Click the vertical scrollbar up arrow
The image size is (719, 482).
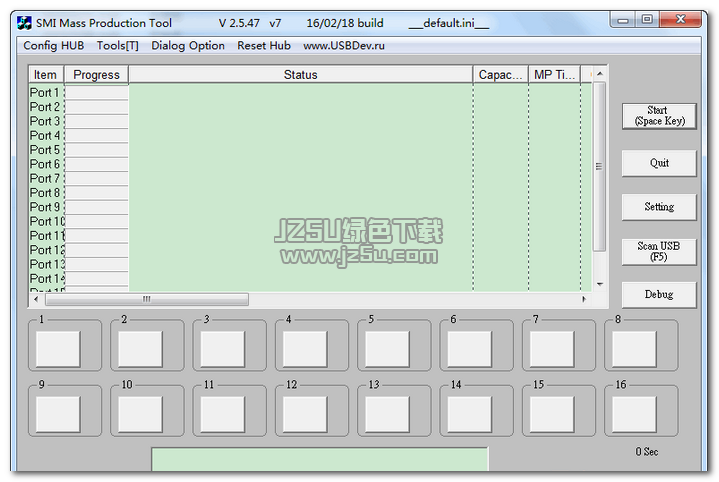[x=600, y=74]
